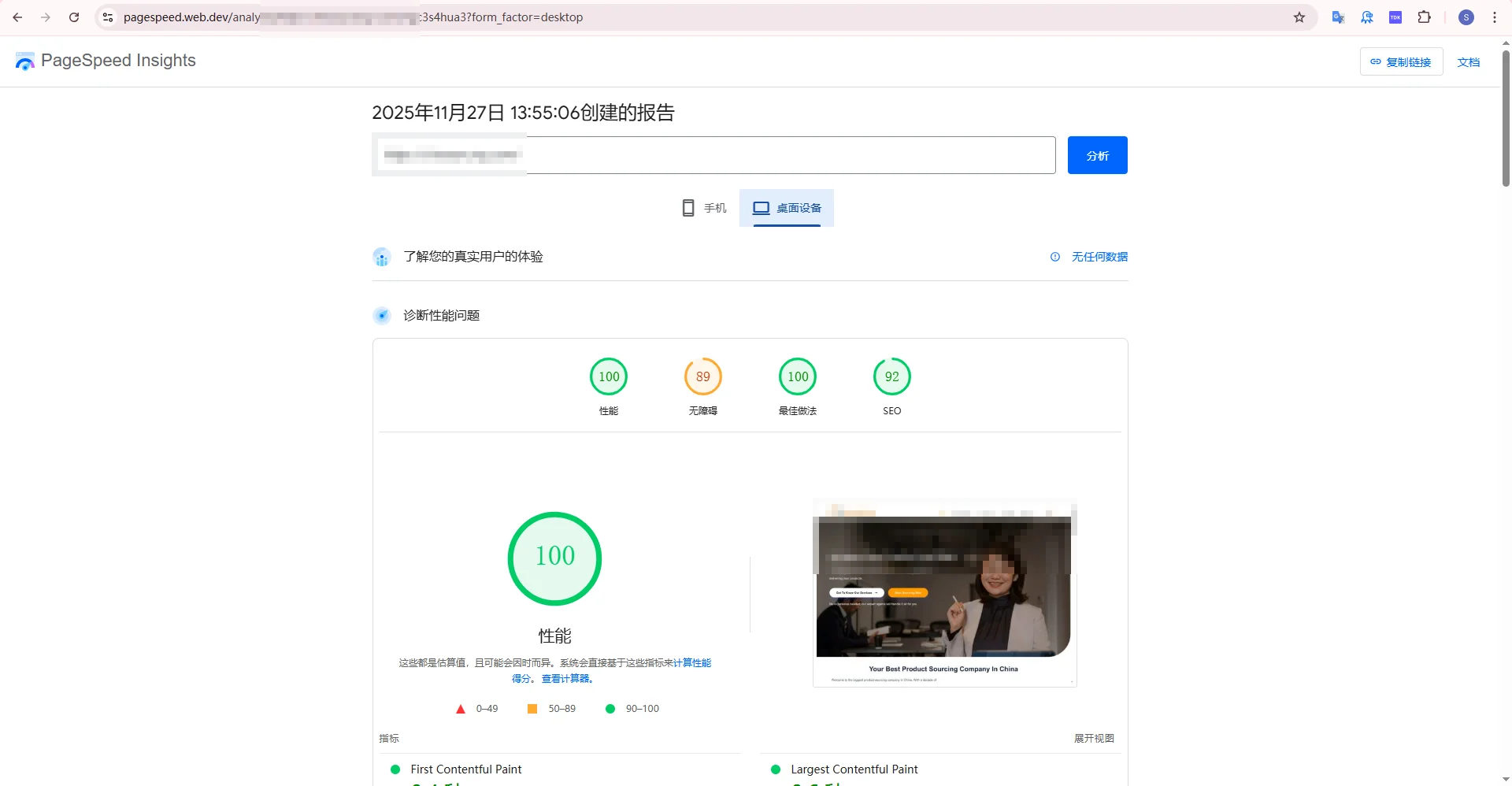This screenshot has width=1512, height=786.
Task: Open the 了解您的真实用户的体验 section
Action: (472, 256)
